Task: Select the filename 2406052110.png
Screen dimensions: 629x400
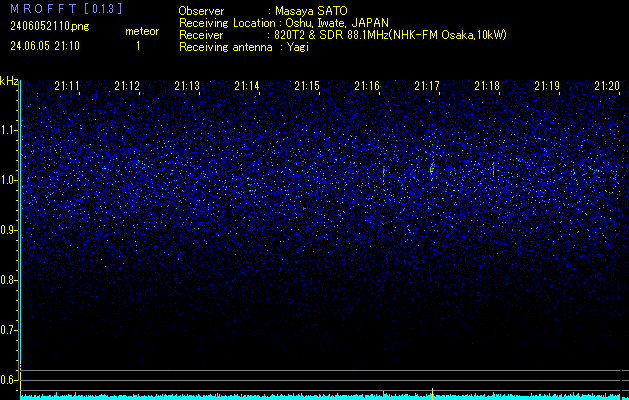Action: (50, 26)
